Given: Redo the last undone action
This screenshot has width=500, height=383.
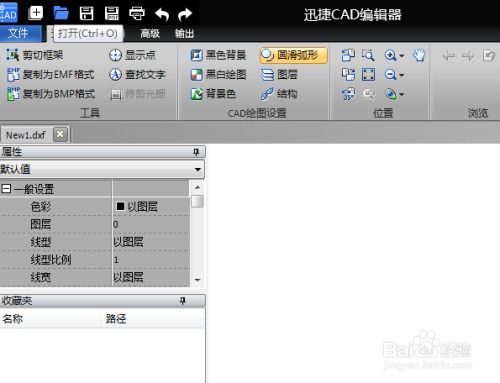Looking at the screenshot, I should (185, 14).
